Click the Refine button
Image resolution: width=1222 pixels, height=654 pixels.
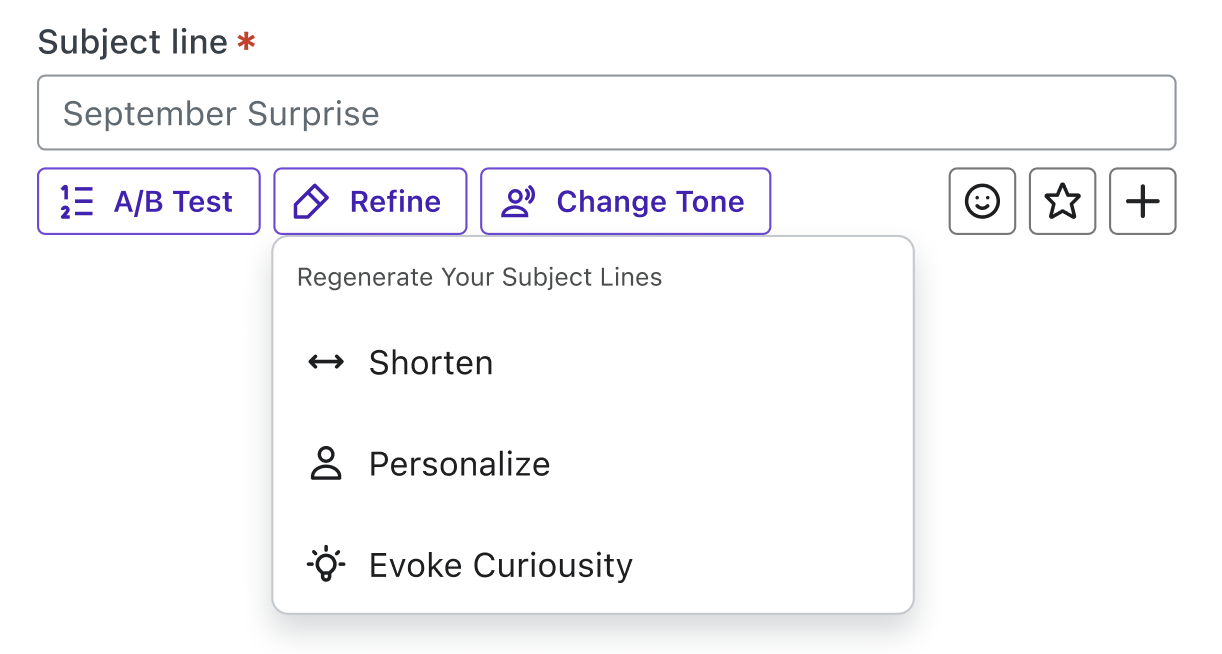(x=370, y=201)
